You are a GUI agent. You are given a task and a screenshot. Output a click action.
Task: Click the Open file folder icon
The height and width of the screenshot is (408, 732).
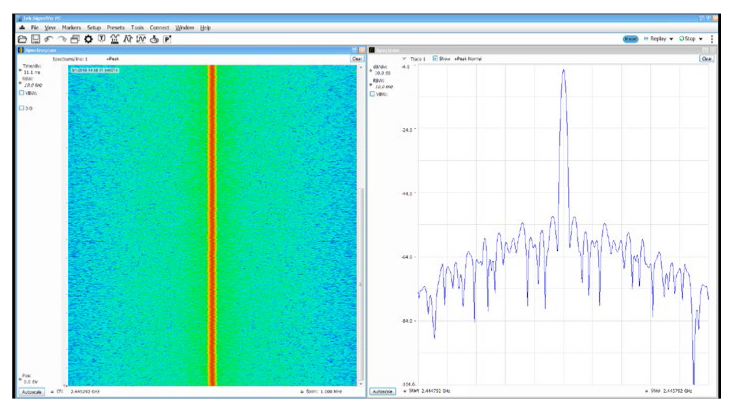point(22,38)
